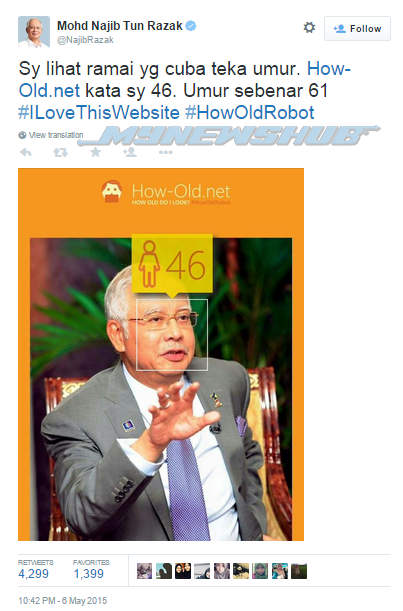This screenshot has height=611, width=403.
Task: Follow Mohd Najib Tun Razak
Action: tap(357, 28)
